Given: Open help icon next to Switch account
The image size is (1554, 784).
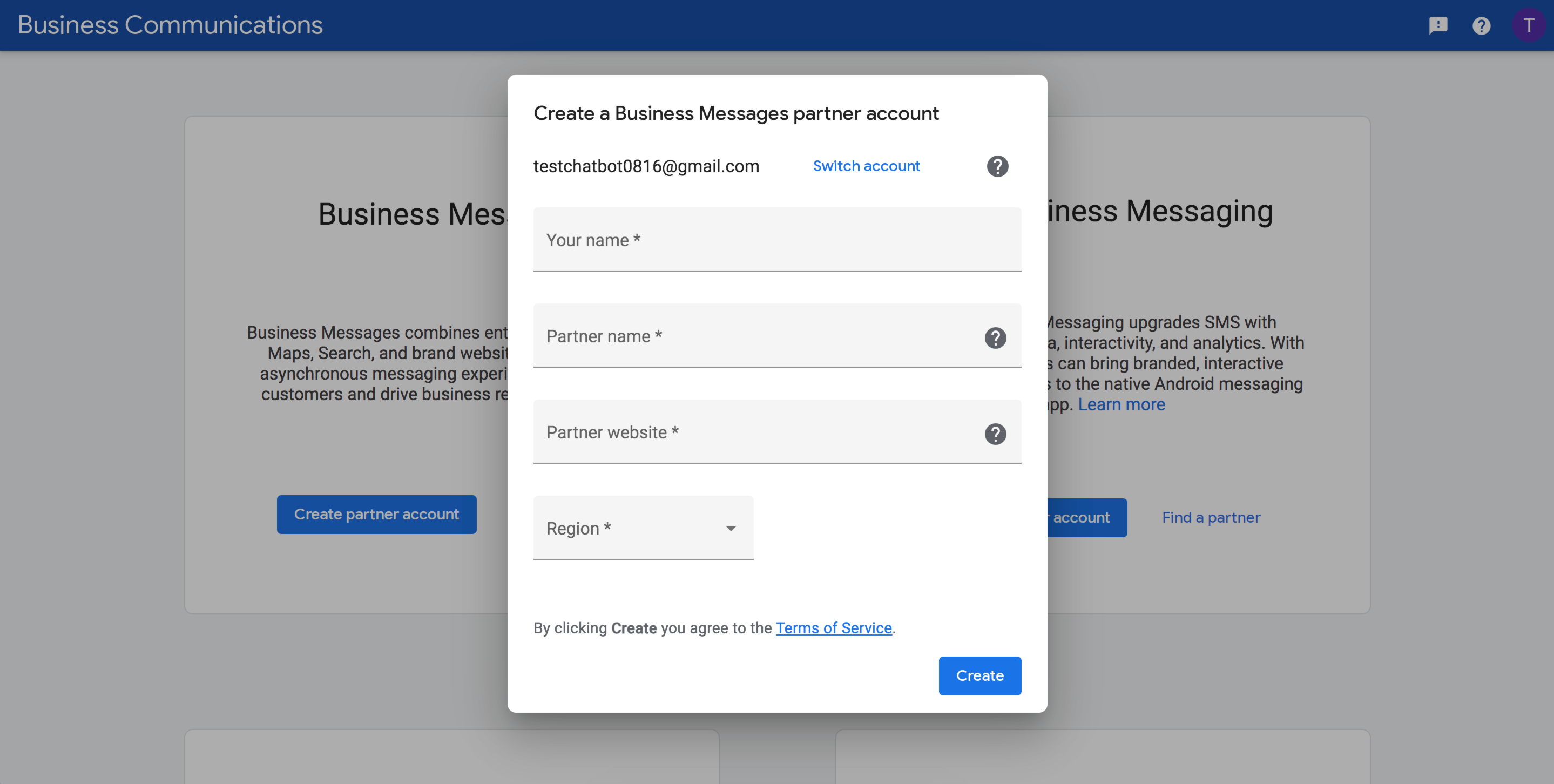Looking at the screenshot, I should point(997,166).
